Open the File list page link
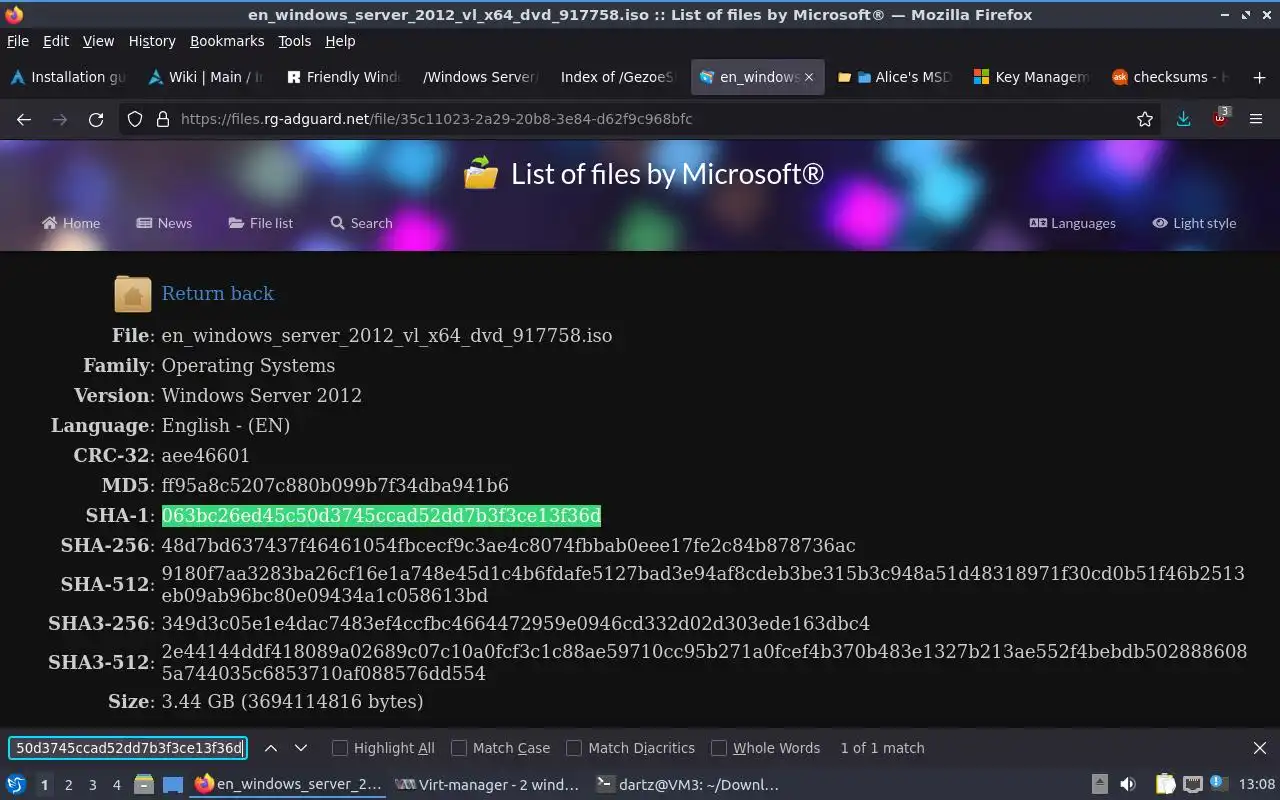The width and height of the screenshot is (1280, 800). 261,223
